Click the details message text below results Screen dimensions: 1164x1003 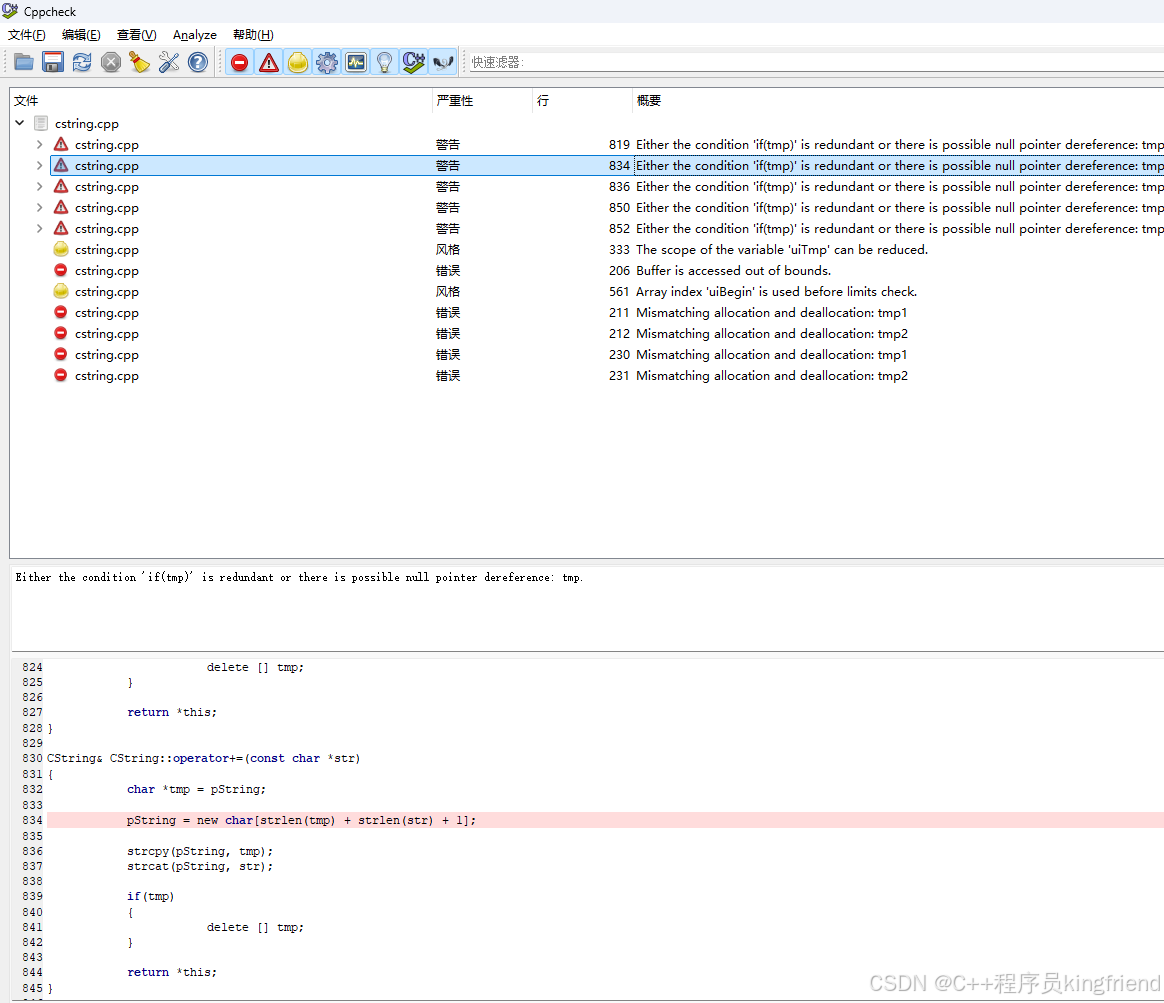coord(299,578)
